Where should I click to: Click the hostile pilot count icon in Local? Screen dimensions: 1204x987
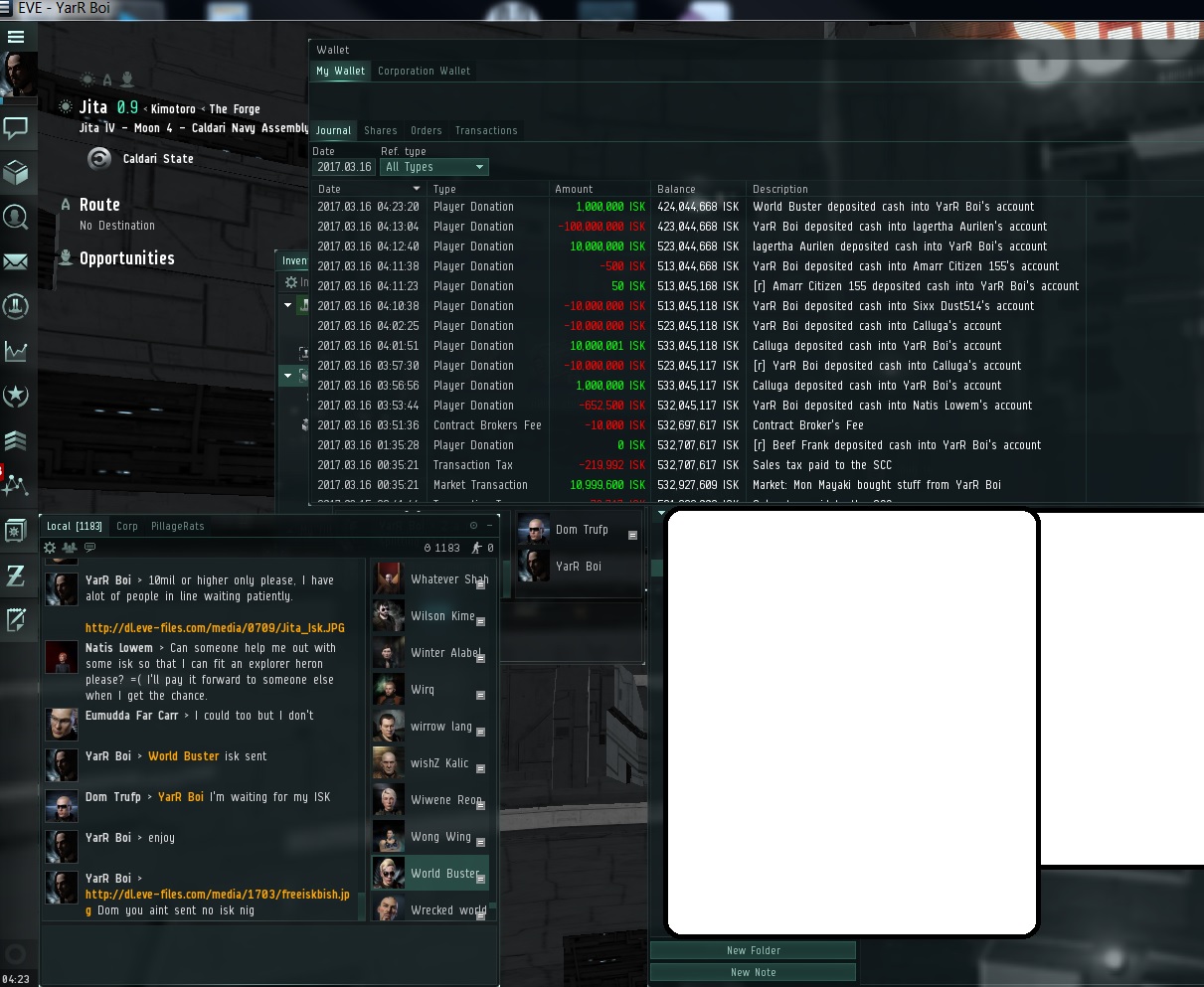pyautogui.click(x=477, y=548)
